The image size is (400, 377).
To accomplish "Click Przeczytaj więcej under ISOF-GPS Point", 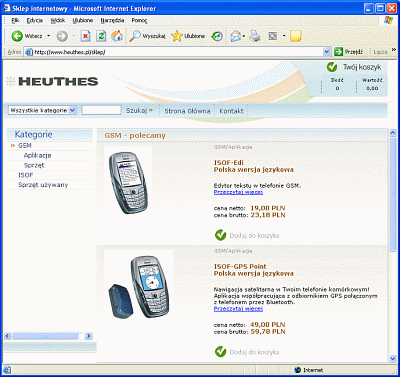I will point(238,309).
